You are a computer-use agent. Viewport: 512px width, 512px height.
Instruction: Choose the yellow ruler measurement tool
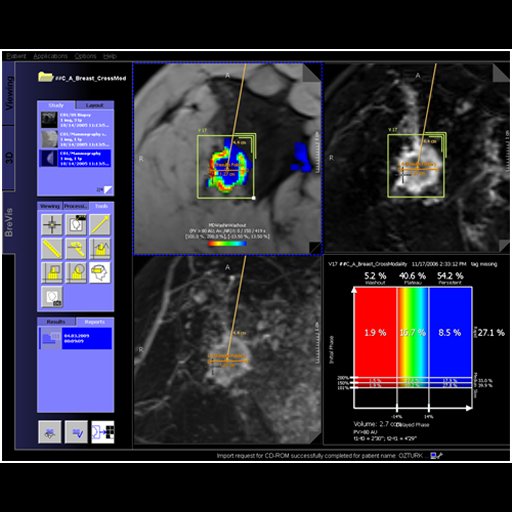(52, 248)
